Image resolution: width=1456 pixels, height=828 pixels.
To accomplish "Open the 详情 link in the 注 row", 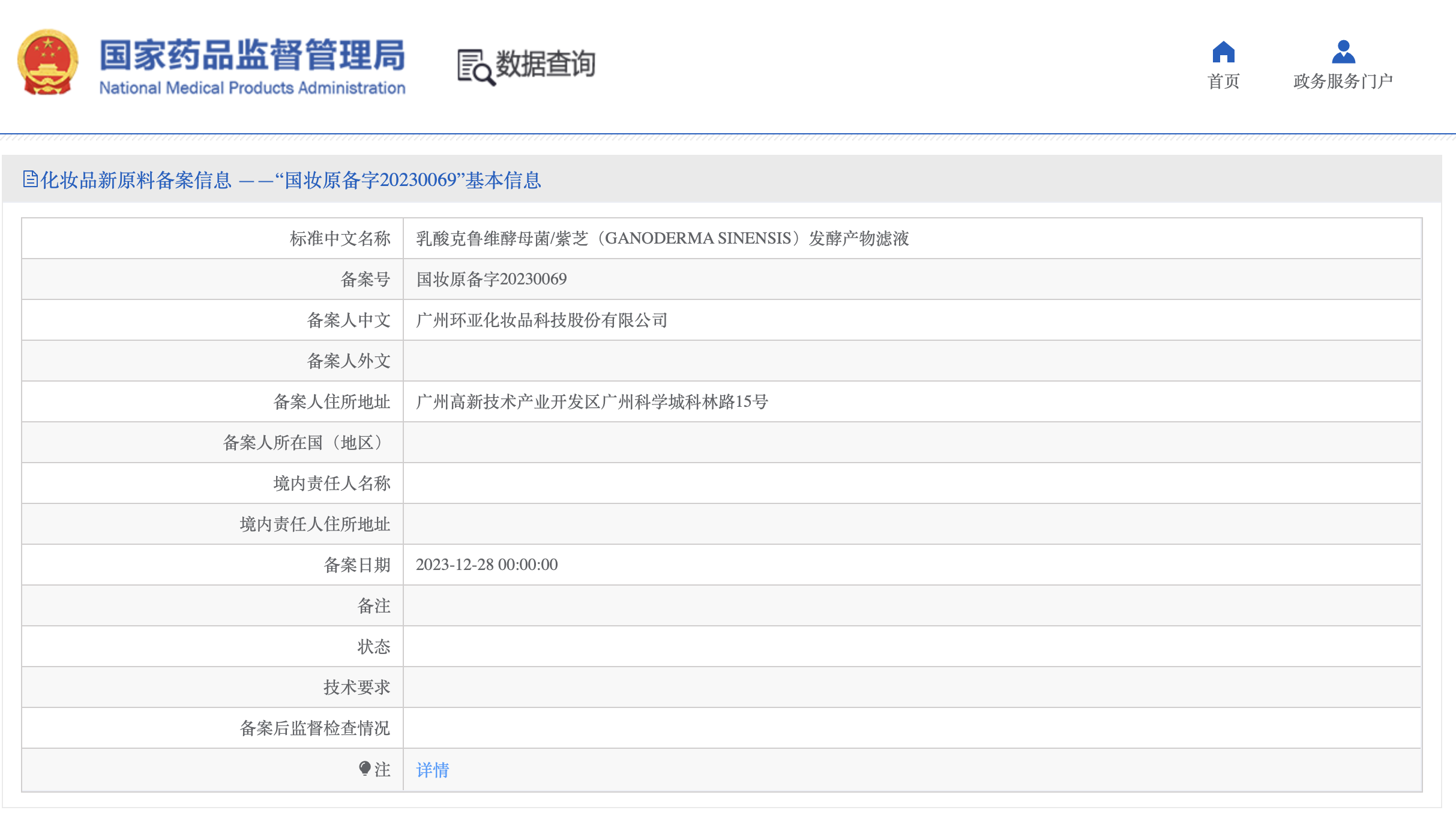I will (x=432, y=770).
